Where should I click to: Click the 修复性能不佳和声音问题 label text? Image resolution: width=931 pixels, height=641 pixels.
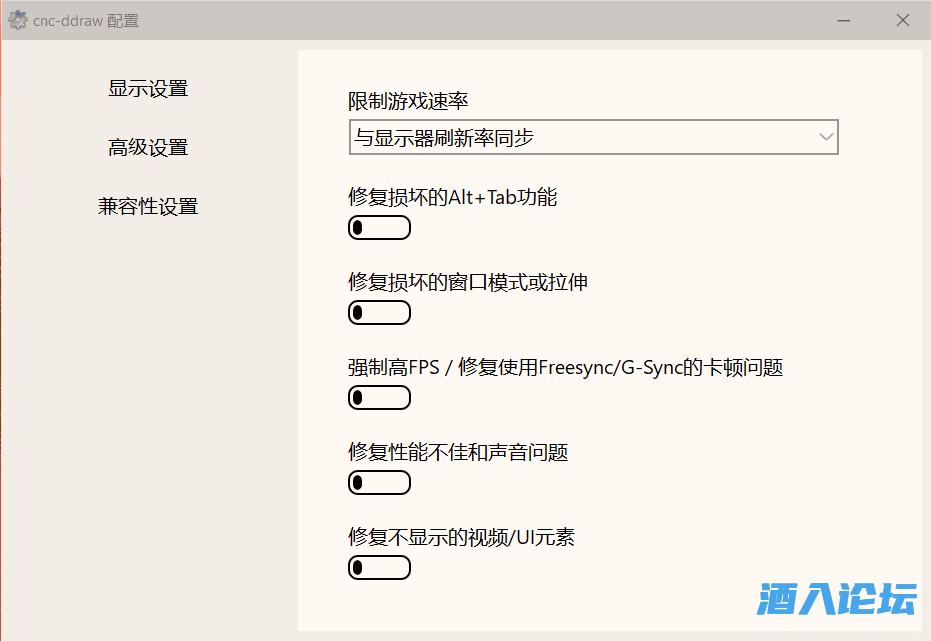click(458, 452)
